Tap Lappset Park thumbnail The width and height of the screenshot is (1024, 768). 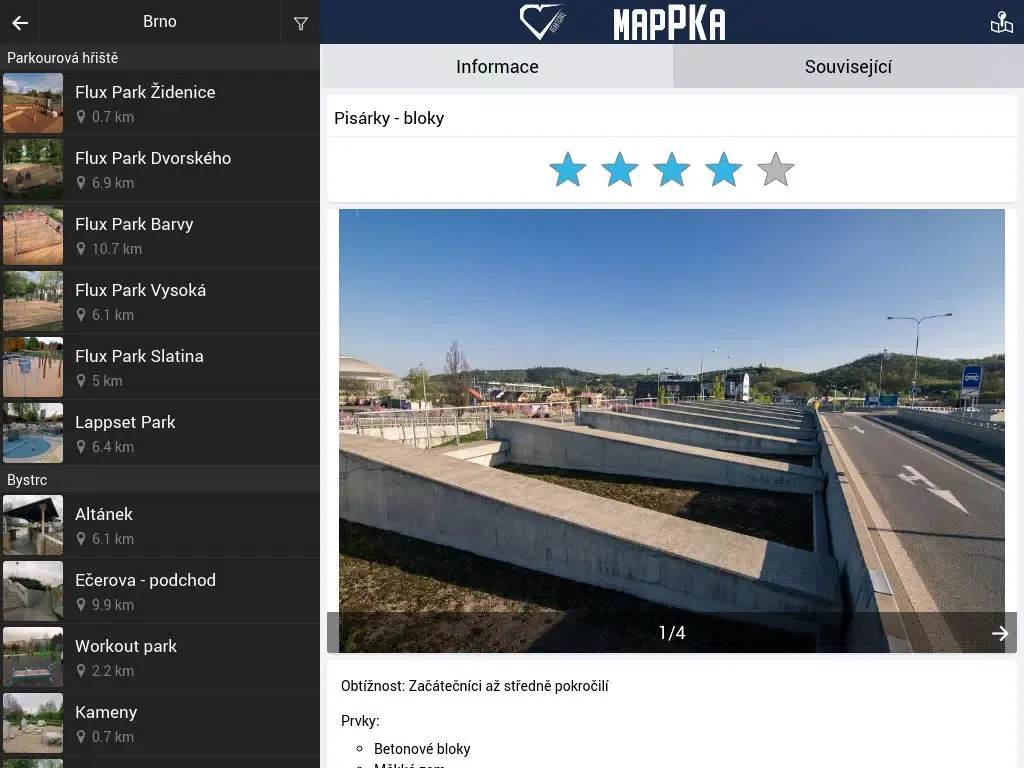(x=33, y=433)
